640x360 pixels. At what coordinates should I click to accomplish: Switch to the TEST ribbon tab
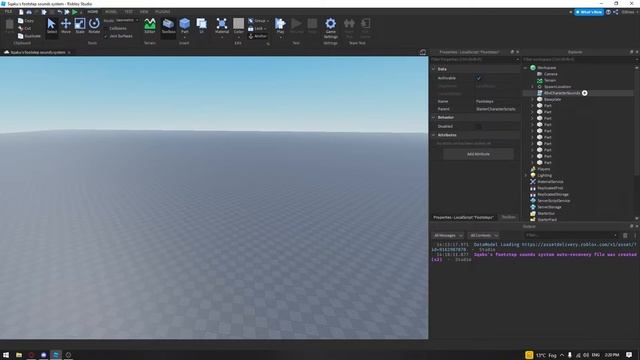(x=128, y=12)
